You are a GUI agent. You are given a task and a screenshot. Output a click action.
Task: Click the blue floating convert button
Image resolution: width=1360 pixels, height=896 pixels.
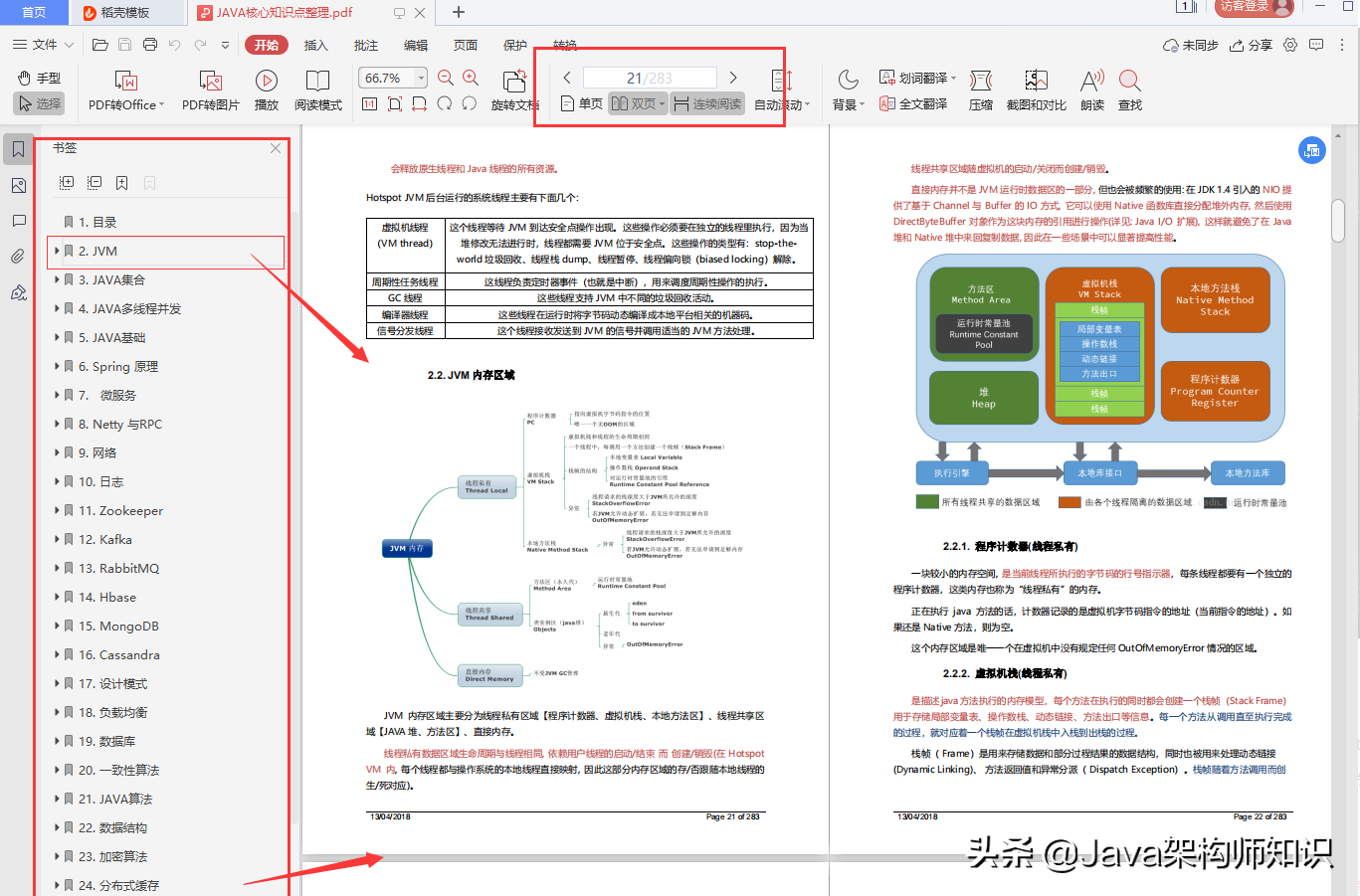[1311, 150]
